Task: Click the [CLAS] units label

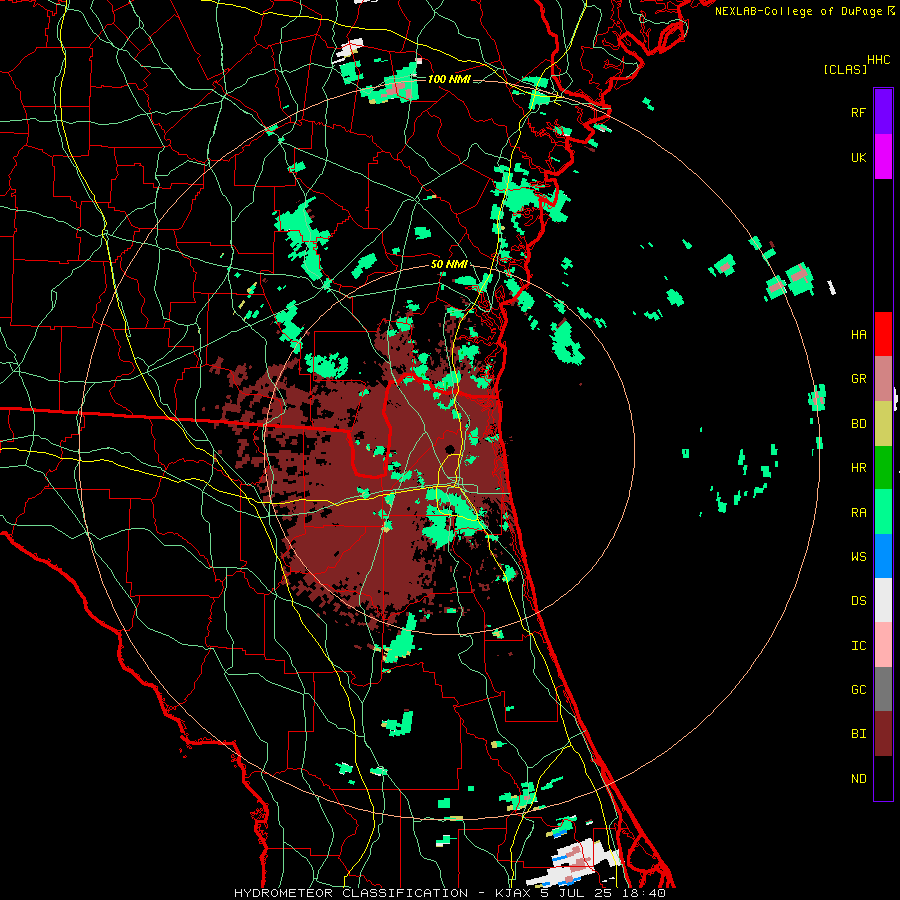Action: pos(845,70)
